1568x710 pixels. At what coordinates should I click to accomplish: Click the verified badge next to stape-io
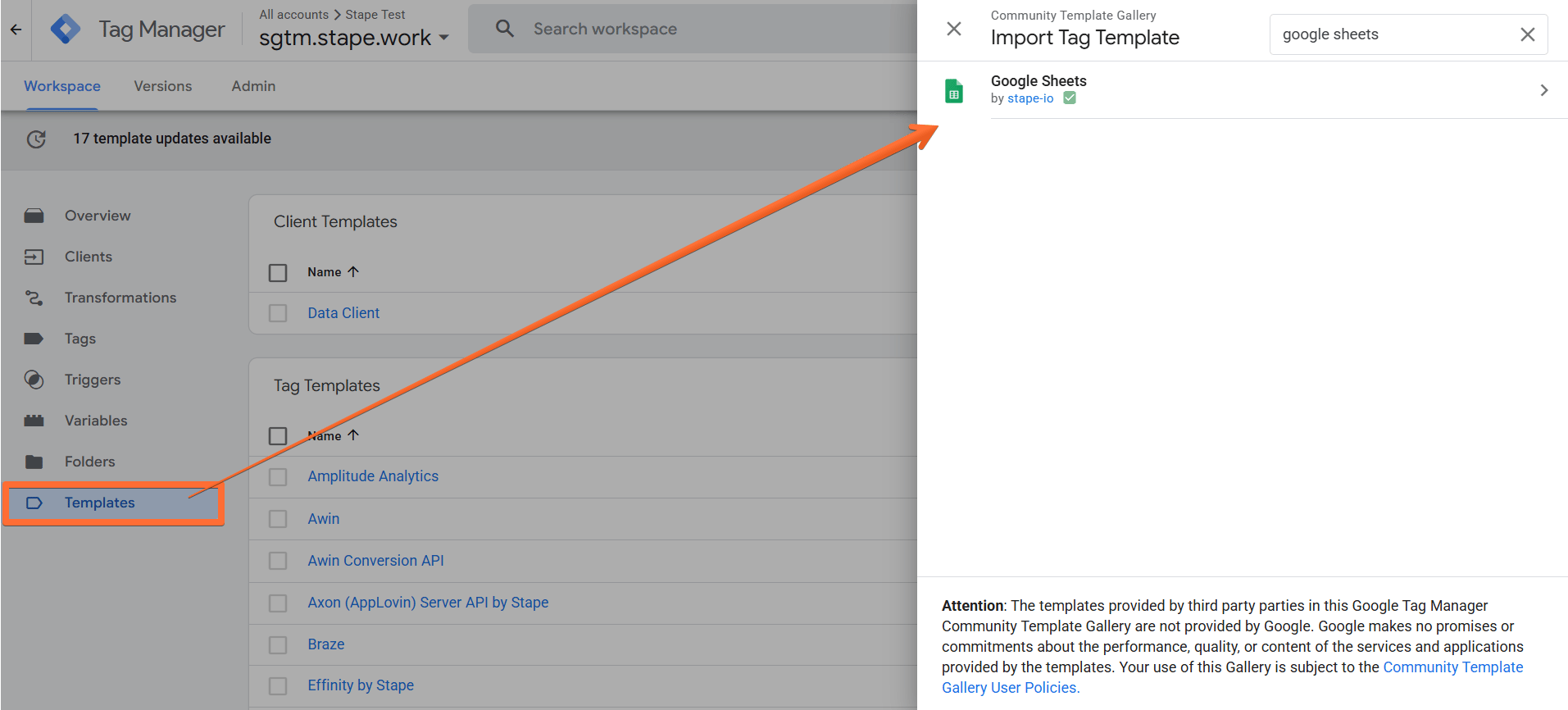click(1070, 98)
